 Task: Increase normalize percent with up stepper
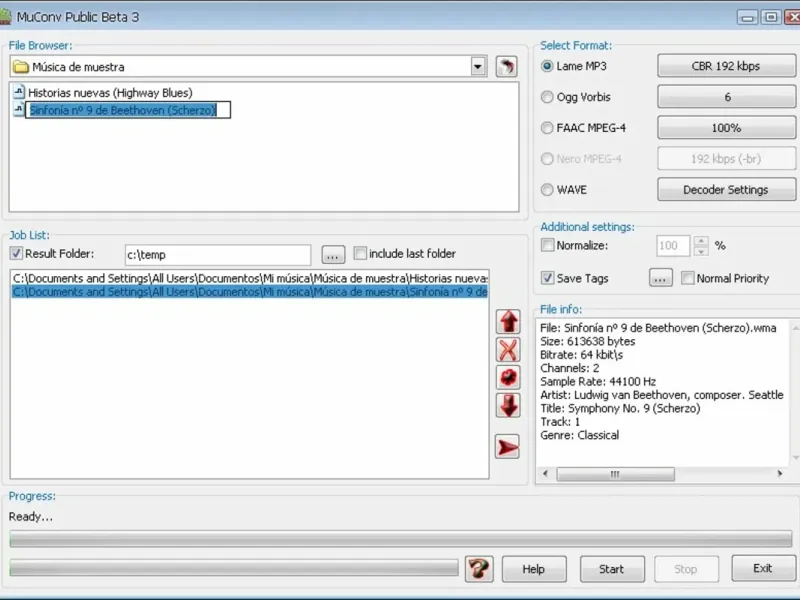click(701, 241)
